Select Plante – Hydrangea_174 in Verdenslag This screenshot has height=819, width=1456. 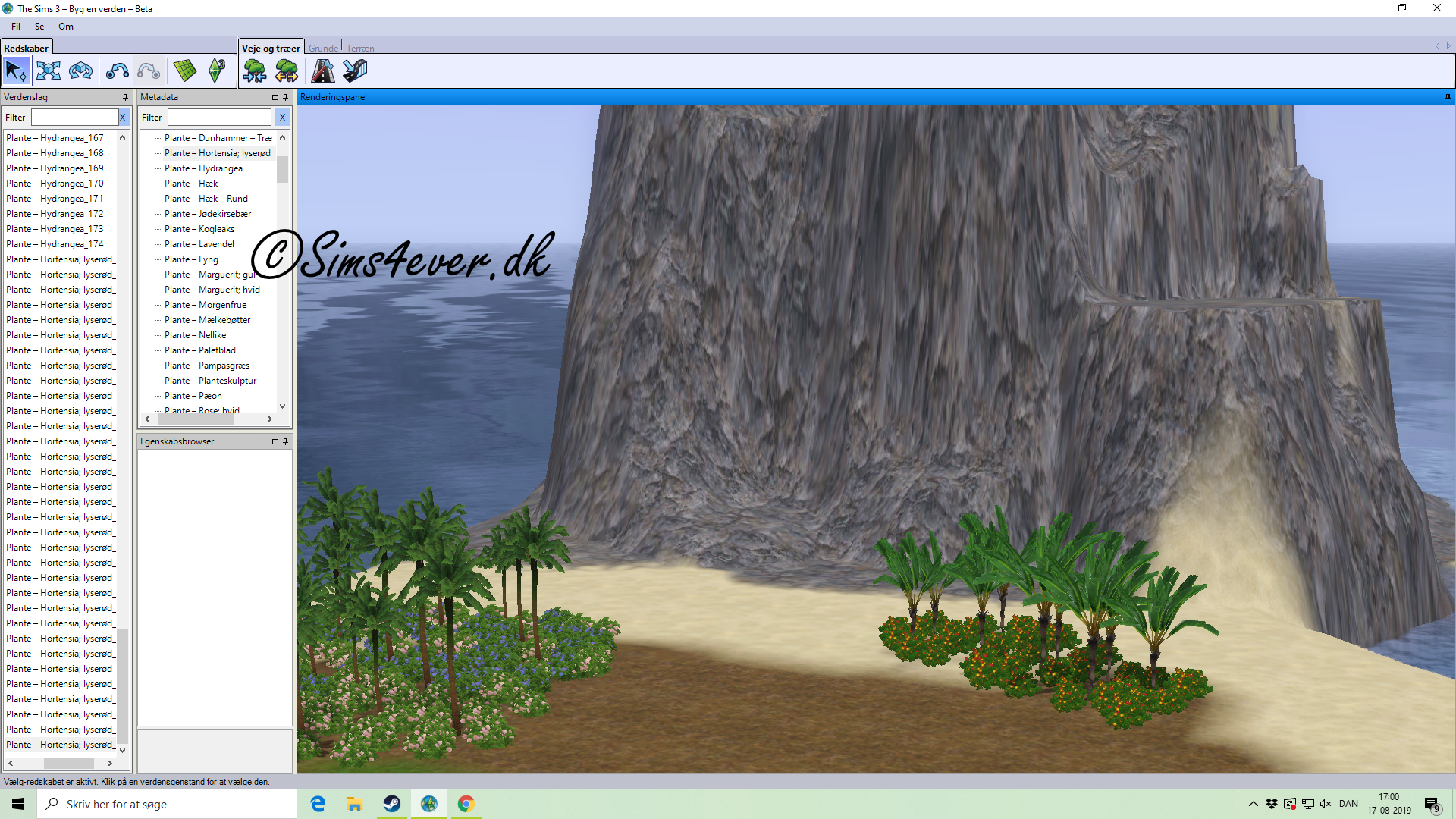55,244
